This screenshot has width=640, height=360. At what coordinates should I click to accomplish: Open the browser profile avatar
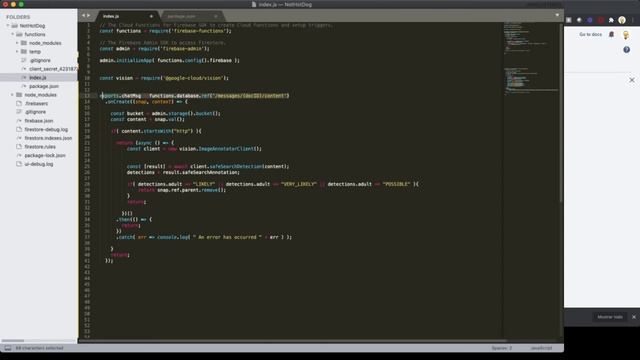coord(622,20)
